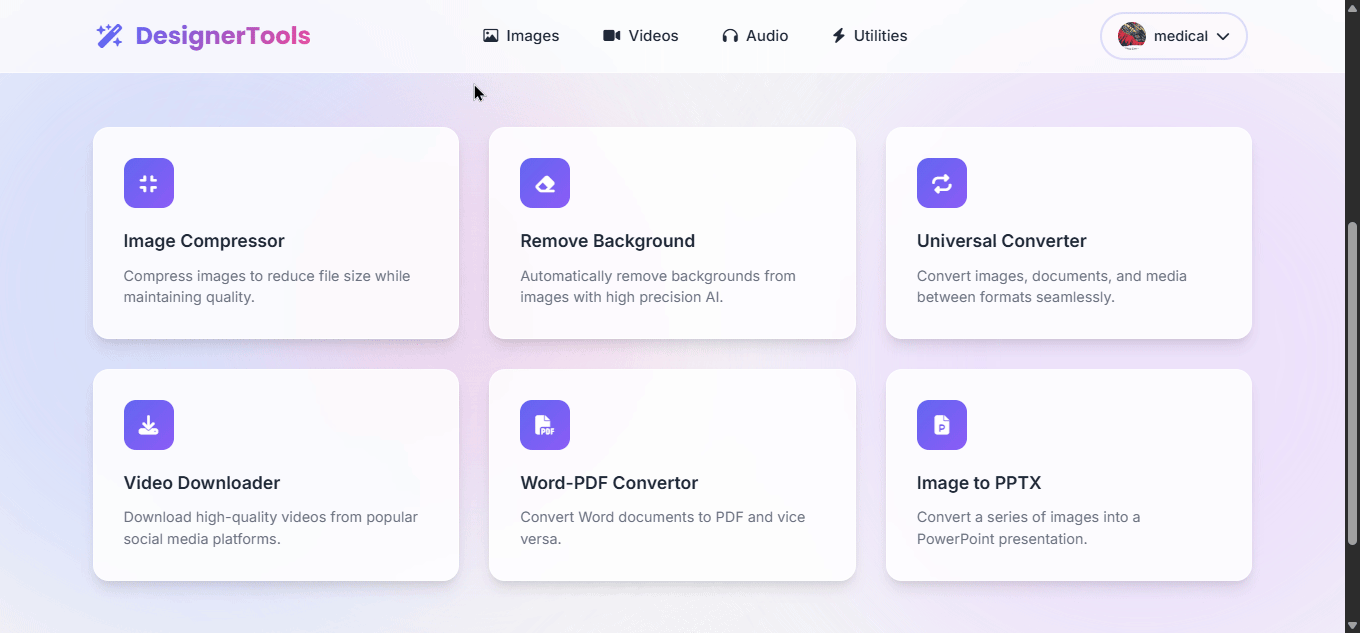The image size is (1360, 633).
Task: Open the Word-PDF Convertor card
Action: (672, 475)
